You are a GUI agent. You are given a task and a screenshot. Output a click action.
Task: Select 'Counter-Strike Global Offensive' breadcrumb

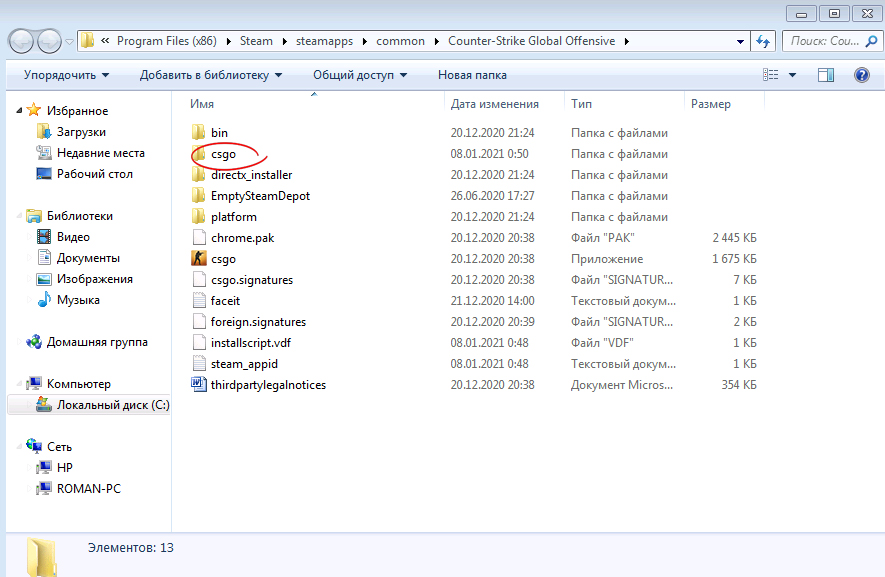coord(531,41)
